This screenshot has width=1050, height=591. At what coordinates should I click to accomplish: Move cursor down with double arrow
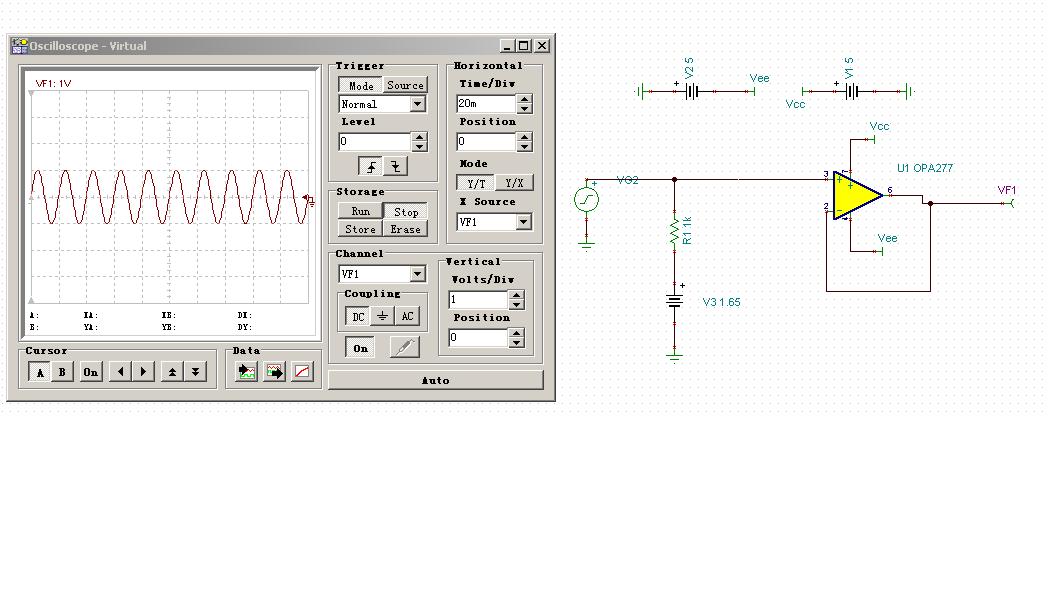click(195, 372)
